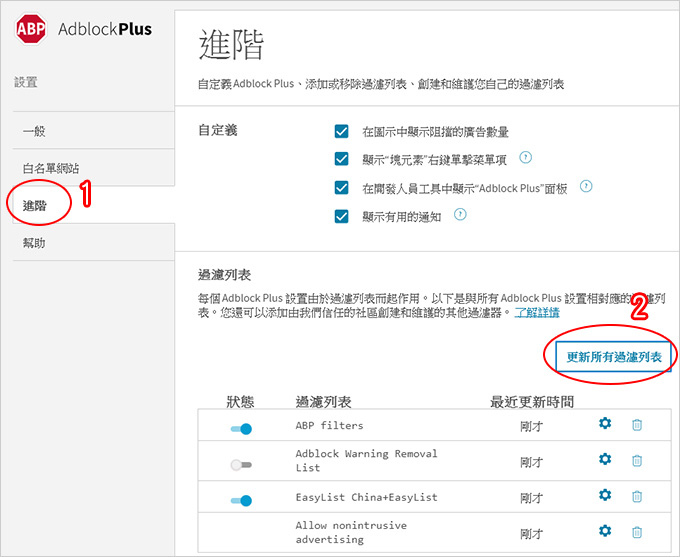Viewport: 680px width, 557px height.
Task: Click 剛才 update time for EasyList China+EasyList
Action: (x=532, y=498)
